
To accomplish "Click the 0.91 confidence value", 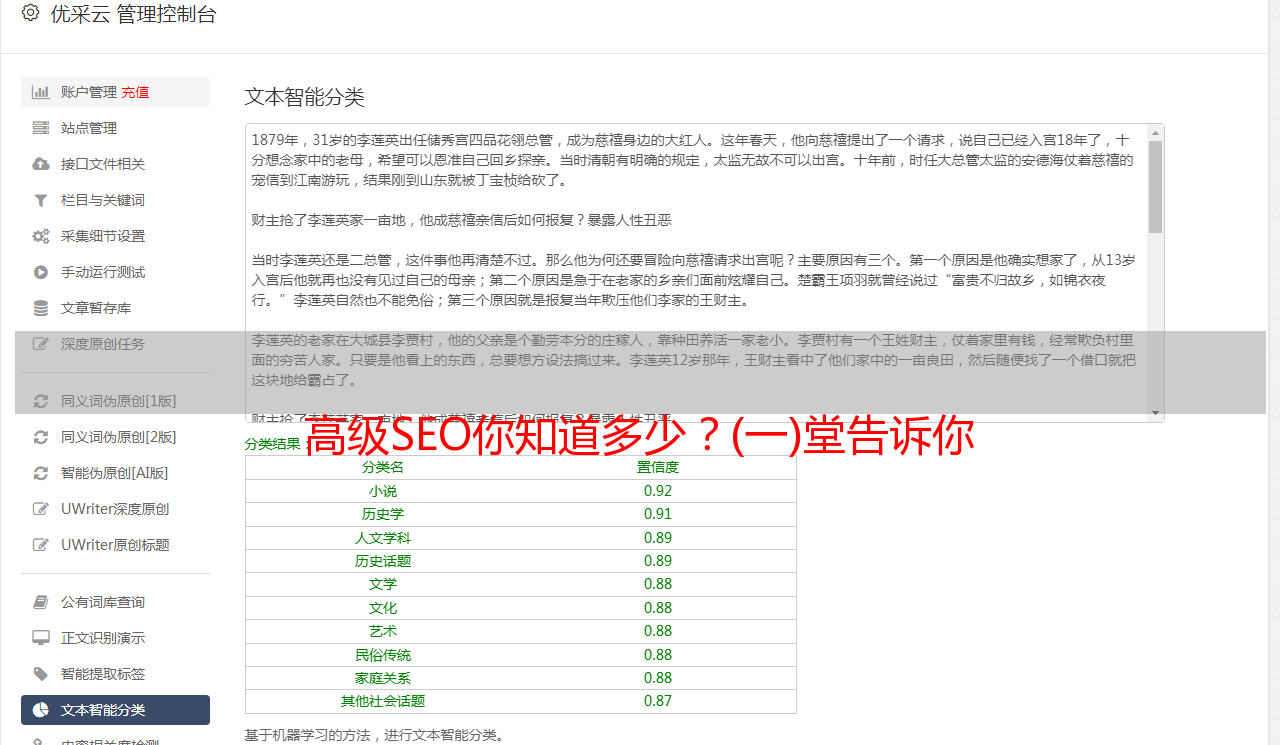I will point(658,514).
